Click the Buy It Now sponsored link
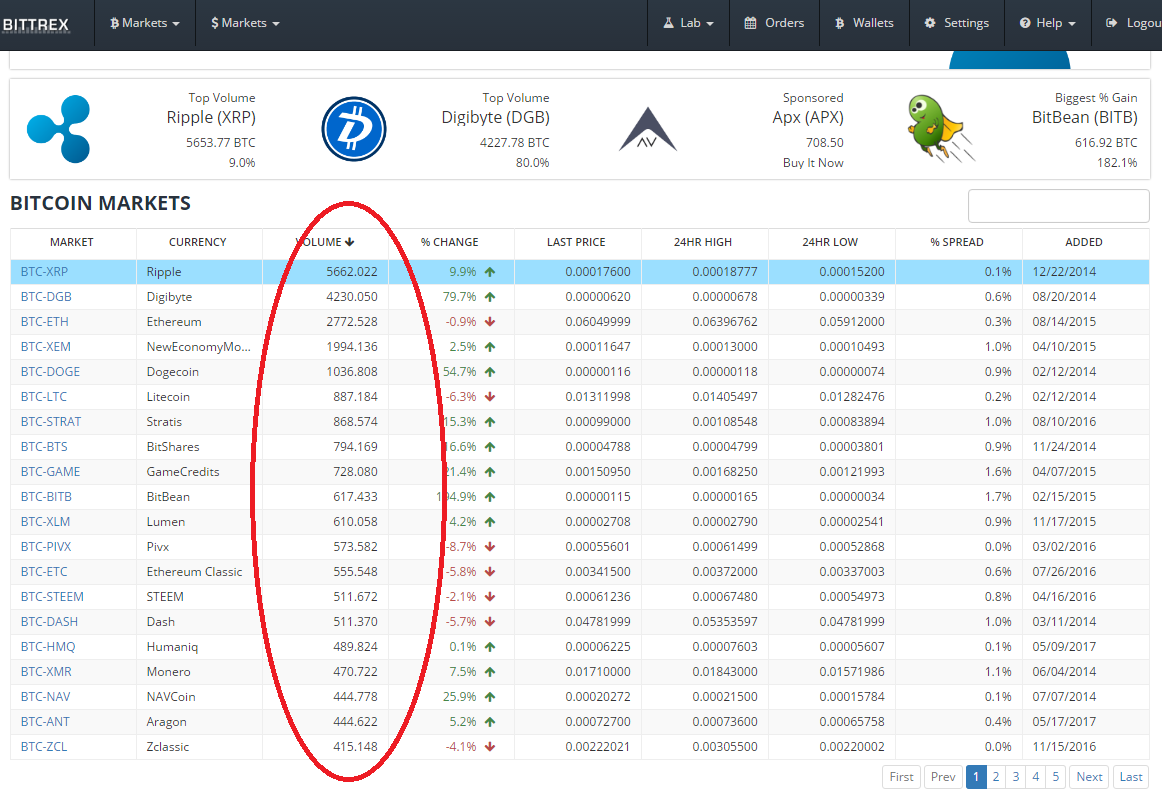The image size is (1162, 792). tap(813, 163)
